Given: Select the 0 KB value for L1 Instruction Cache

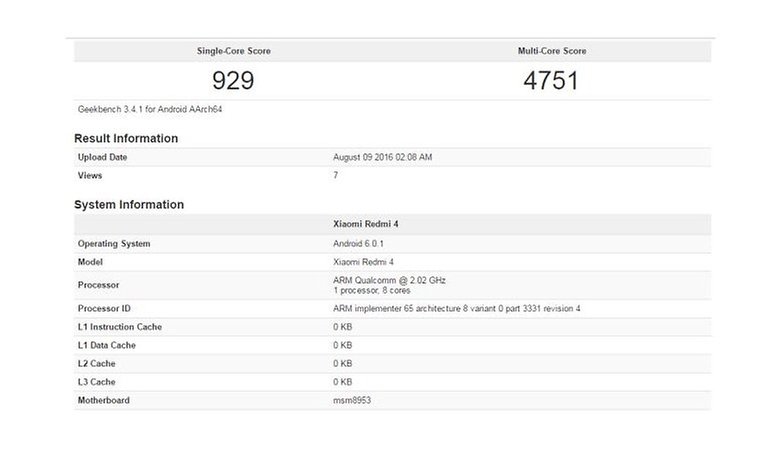Looking at the screenshot, I should coord(343,327).
